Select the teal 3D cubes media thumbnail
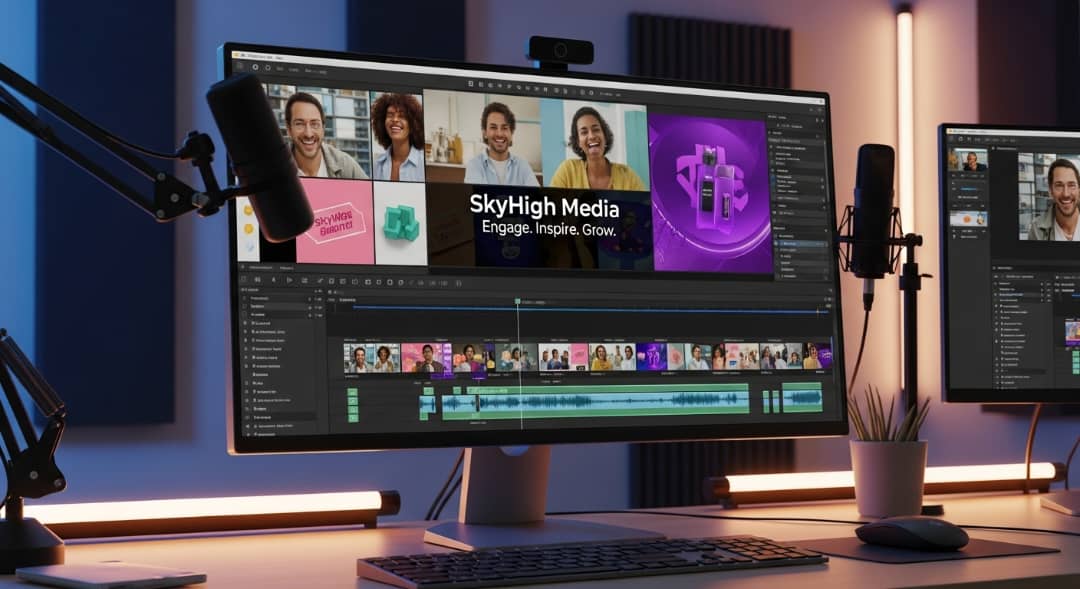The image size is (1080, 589). pyautogui.click(x=400, y=223)
